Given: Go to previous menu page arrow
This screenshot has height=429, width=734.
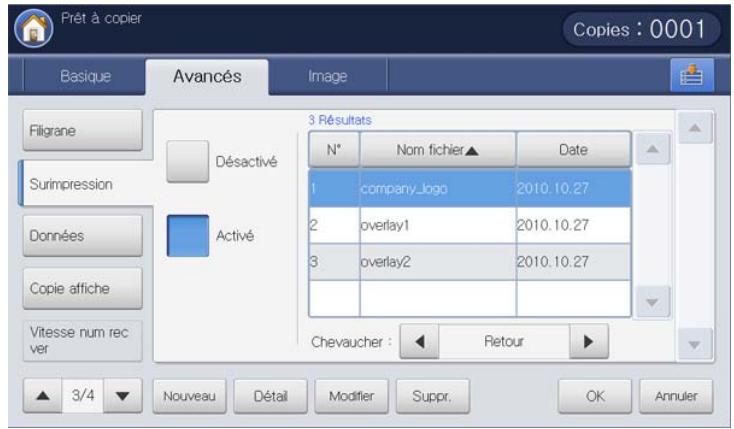Looking at the screenshot, I should [43, 396].
